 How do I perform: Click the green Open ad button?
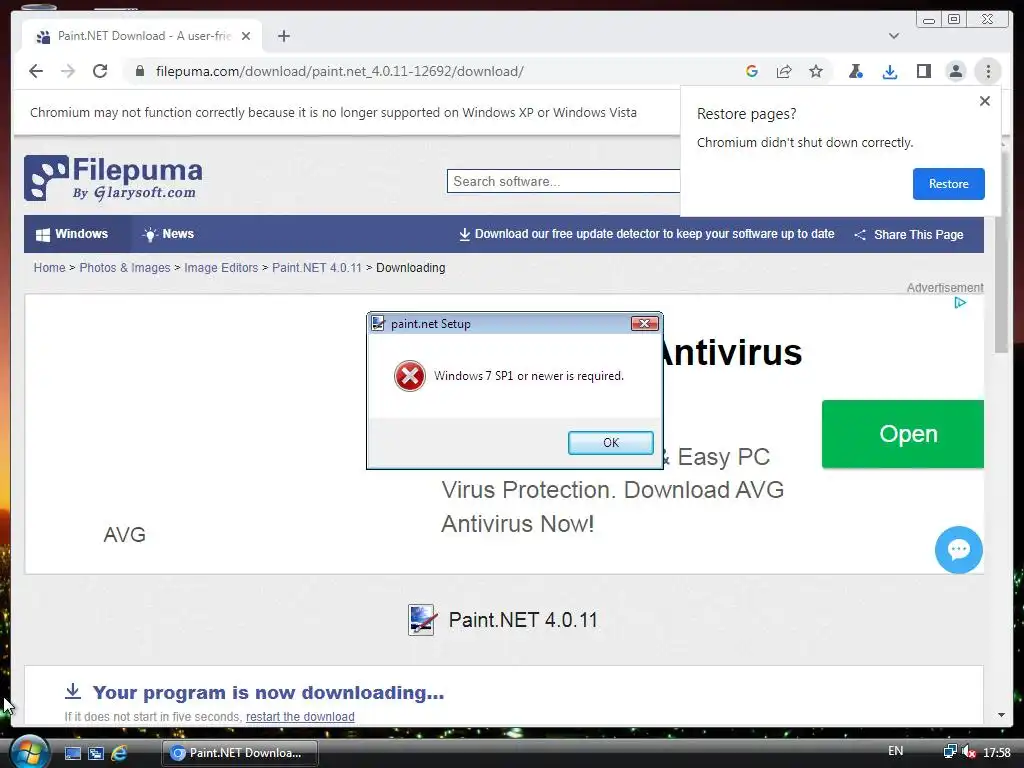(903, 434)
